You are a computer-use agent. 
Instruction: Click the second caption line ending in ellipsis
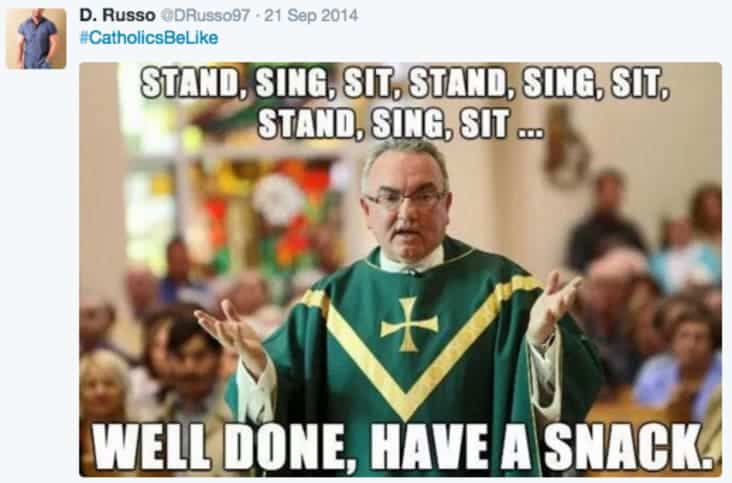coord(401,124)
